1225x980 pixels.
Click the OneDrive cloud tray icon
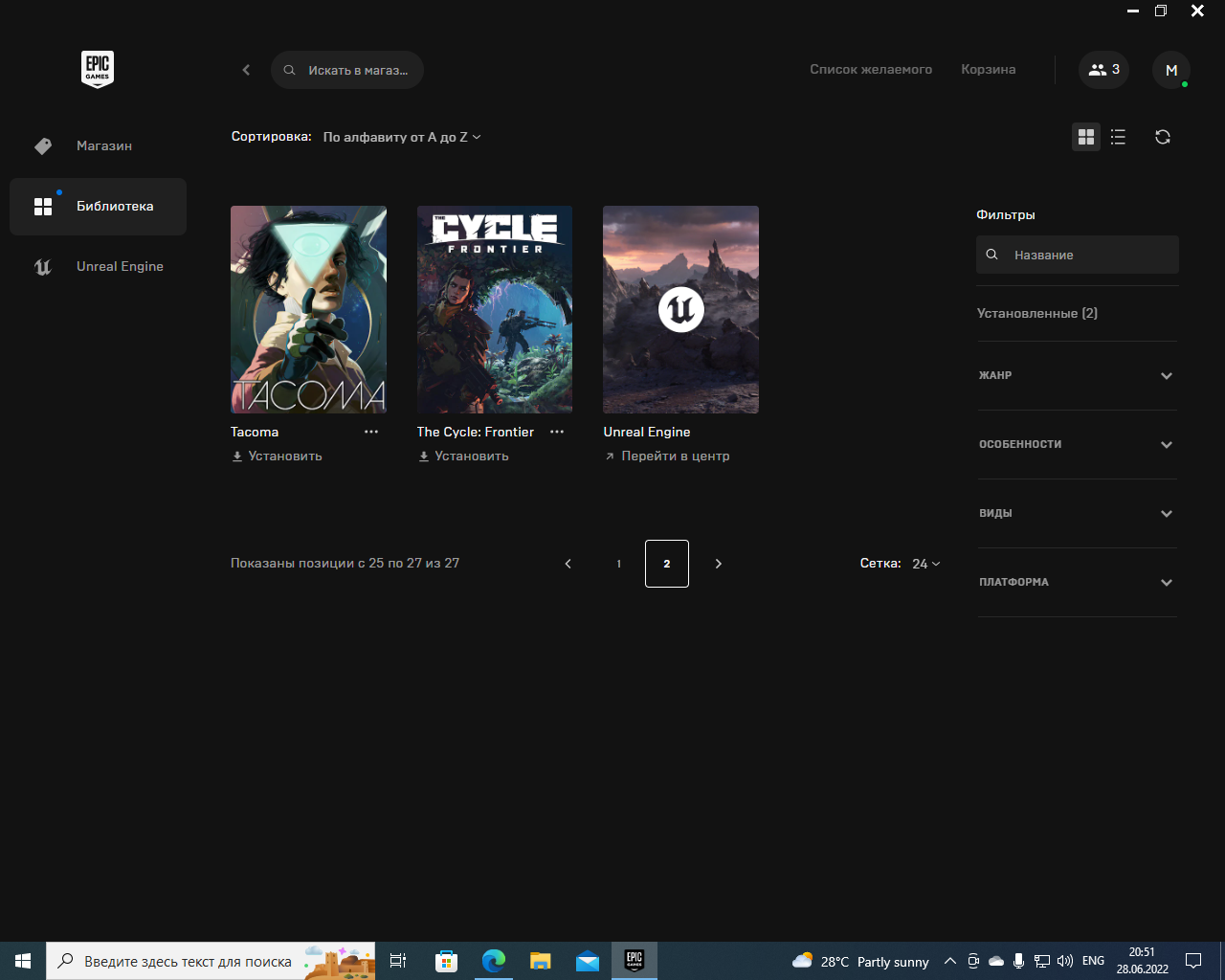(996, 961)
